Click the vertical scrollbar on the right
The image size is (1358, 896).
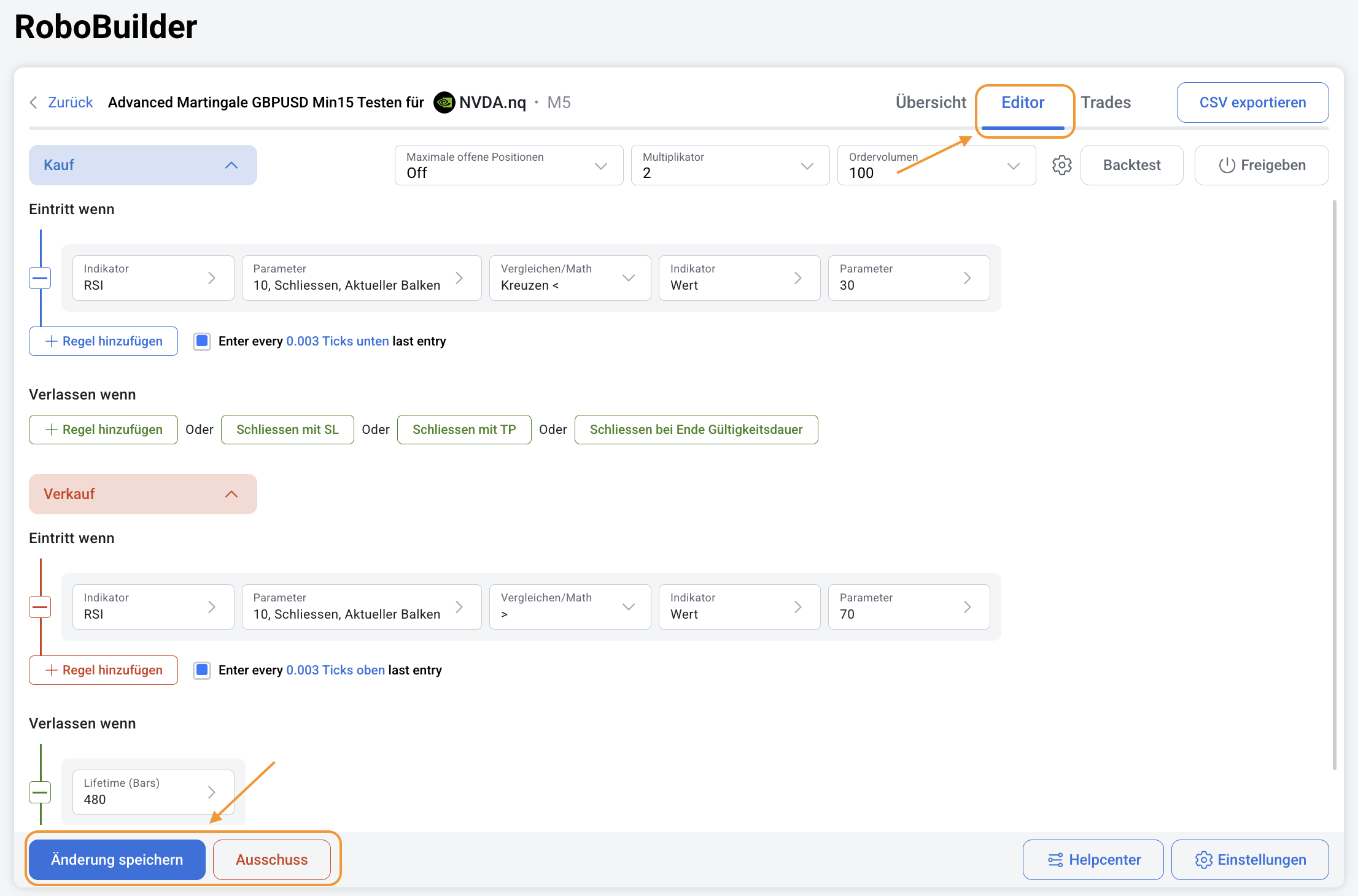coord(1334,485)
